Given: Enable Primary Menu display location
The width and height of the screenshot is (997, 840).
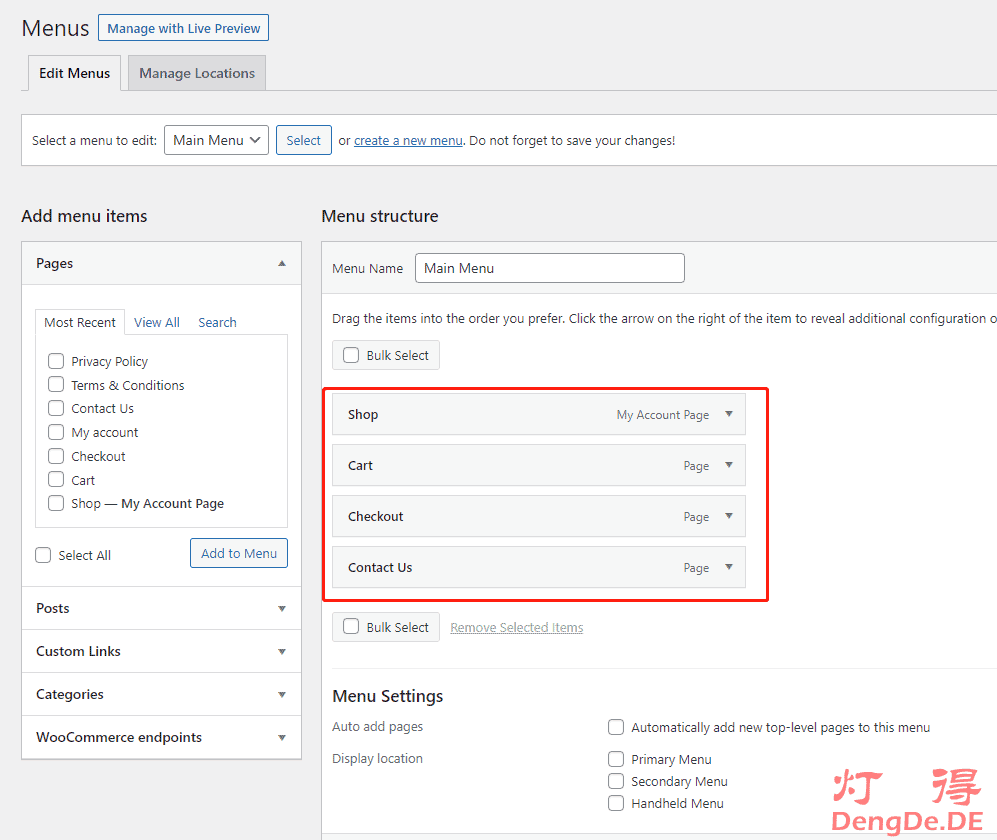Looking at the screenshot, I should point(616,759).
